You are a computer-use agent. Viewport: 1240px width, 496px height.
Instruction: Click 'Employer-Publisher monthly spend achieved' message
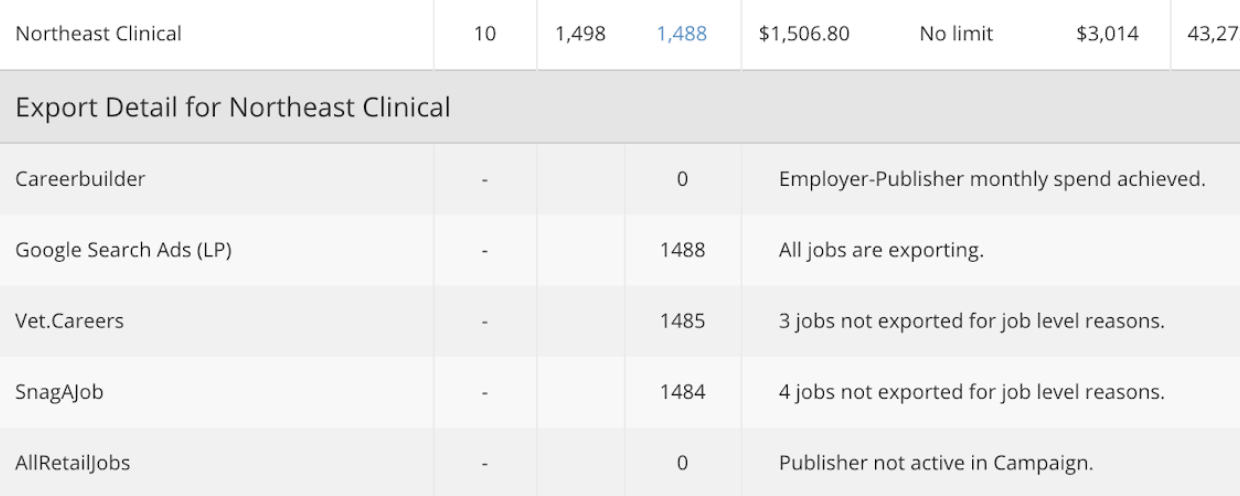pyautogui.click(x=992, y=180)
